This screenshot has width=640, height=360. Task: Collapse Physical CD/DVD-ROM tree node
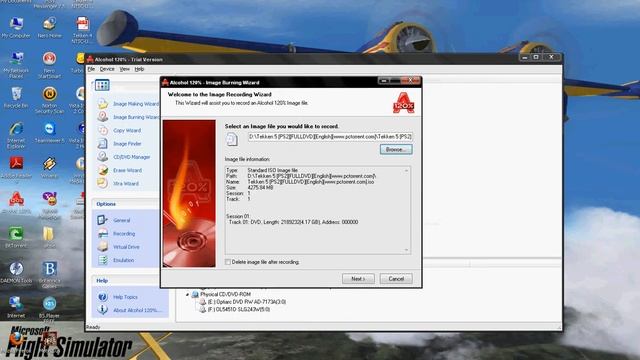tap(188, 294)
